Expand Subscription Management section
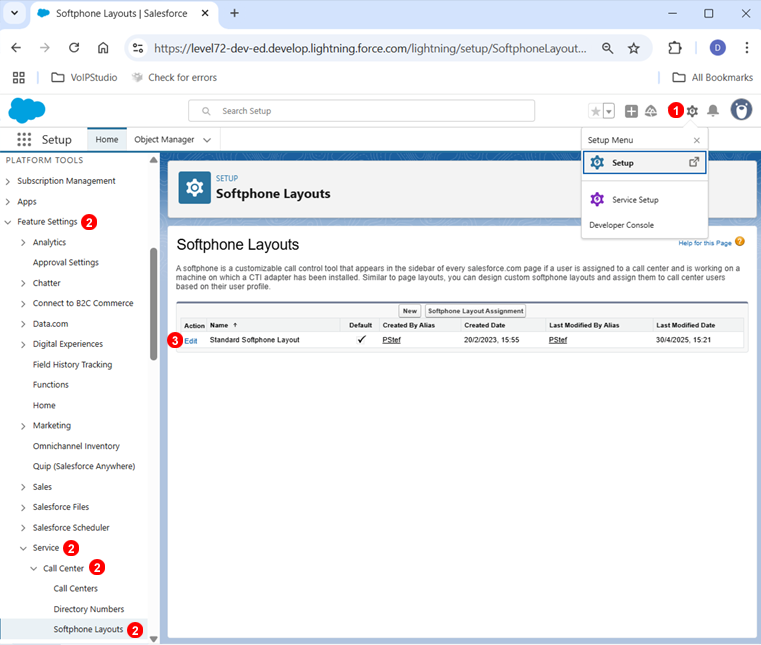 click(7, 182)
